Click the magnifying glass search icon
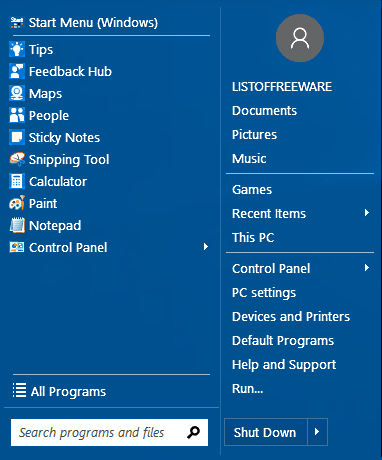This screenshot has width=382, height=460. point(193,432)
